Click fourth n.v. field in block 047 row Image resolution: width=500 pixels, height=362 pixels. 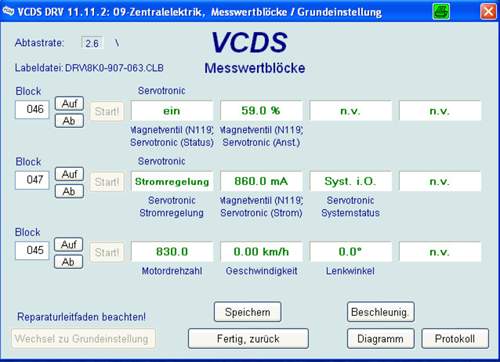(440, 181)
